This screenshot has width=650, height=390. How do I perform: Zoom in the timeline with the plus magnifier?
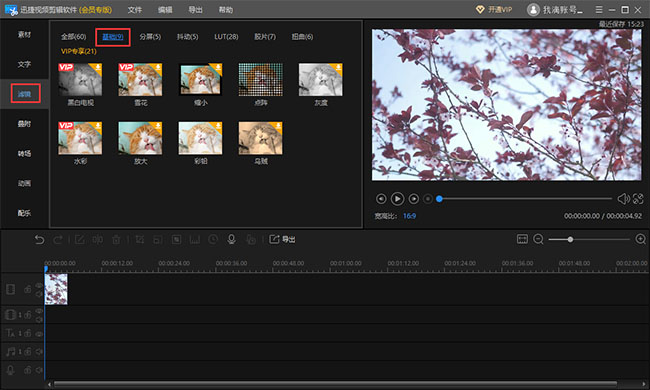(x=640, y=239)
